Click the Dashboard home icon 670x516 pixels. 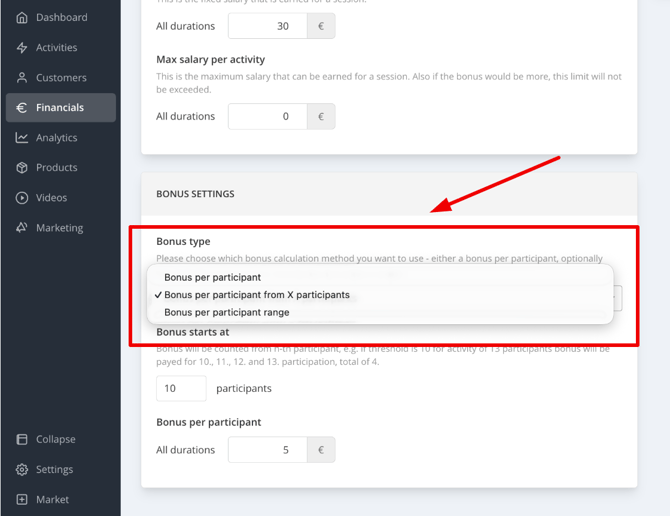(22, 18)
